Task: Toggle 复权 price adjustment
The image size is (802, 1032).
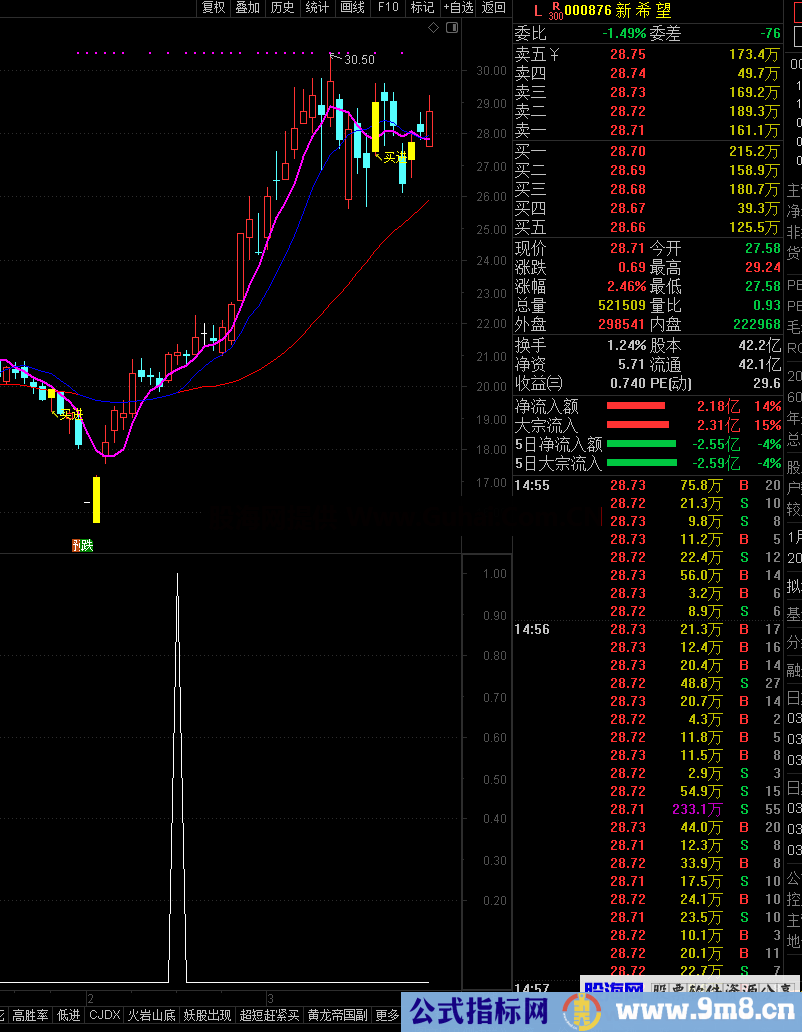Action: coord(214,8)
